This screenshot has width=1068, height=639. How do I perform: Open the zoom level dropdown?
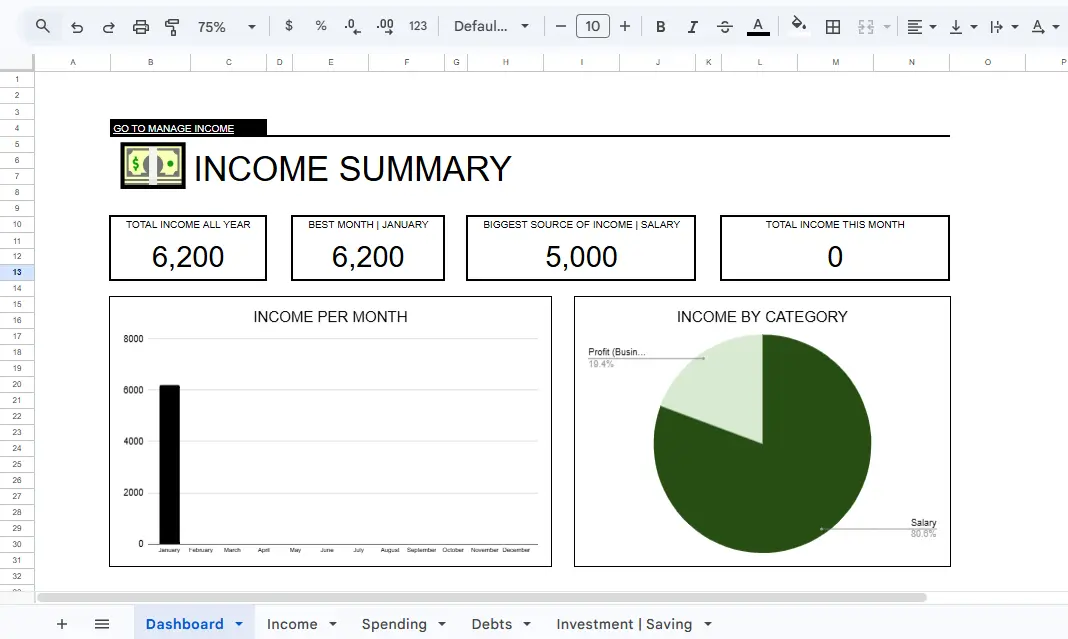pos(224,26)
